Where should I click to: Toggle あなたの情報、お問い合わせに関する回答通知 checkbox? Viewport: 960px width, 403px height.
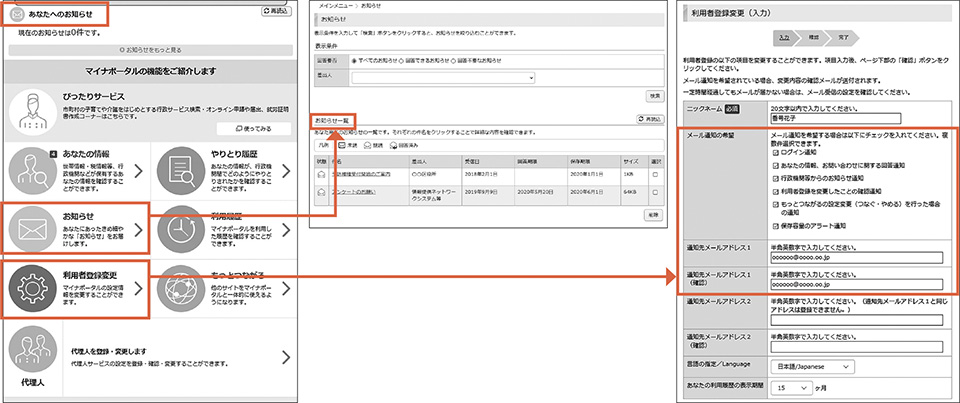coord(776,165)
